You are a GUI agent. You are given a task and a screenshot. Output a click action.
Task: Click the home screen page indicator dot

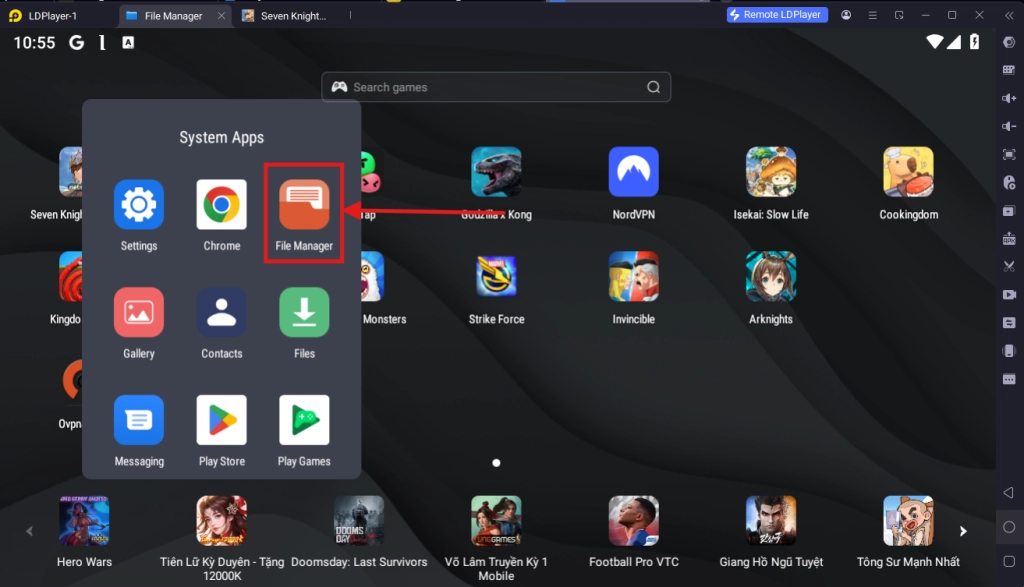pos(496,463)
